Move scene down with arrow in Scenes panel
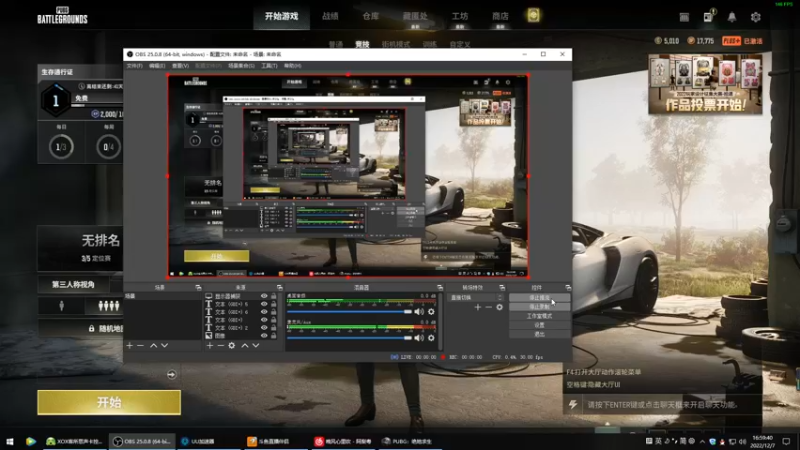Image resolution: width=800 pixels, height=450 pixels. 164,345
